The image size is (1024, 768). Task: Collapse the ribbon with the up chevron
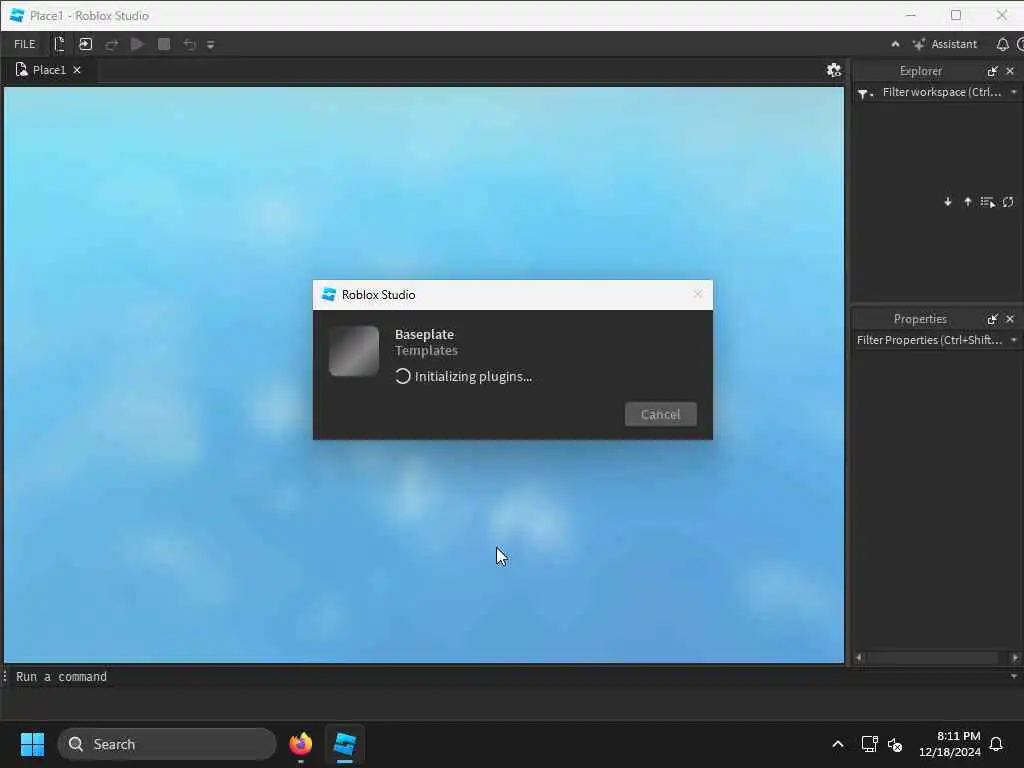(x=895, y=44)
